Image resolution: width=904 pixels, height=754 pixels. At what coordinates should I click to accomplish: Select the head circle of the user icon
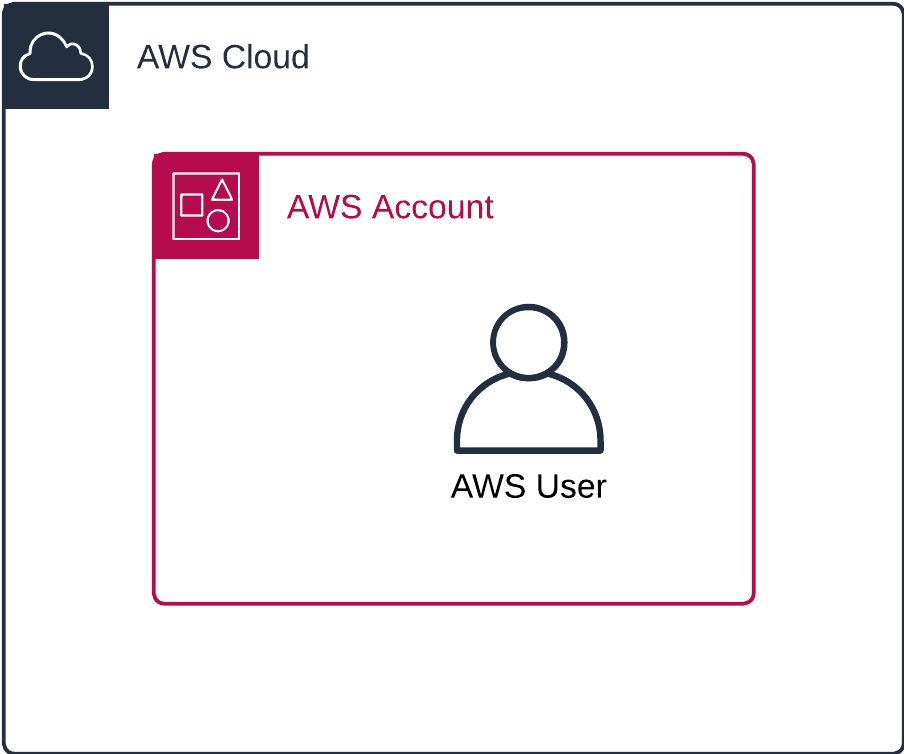(529, 340)
